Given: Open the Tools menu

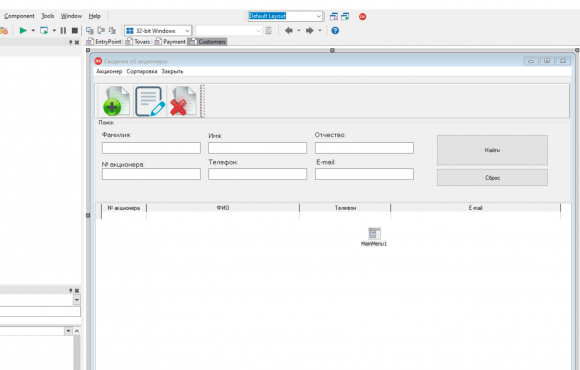Looking at the screenshot, I should point(48,16).
